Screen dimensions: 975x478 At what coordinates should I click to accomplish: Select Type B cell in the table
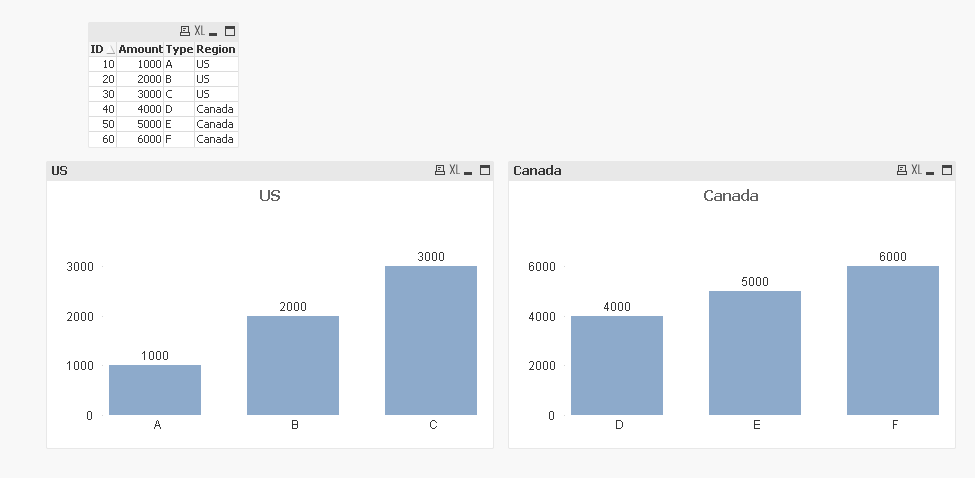click(x=178, y=79)
